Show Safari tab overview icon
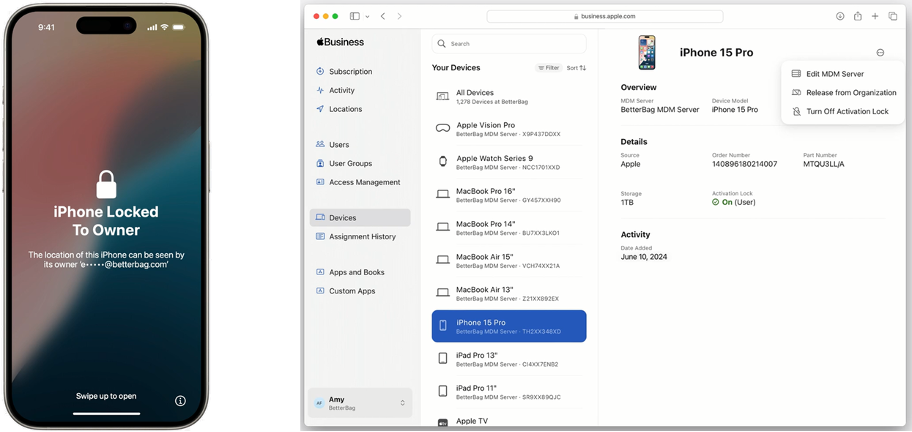This screenshot has width=912, height=432. click(893, 16)
